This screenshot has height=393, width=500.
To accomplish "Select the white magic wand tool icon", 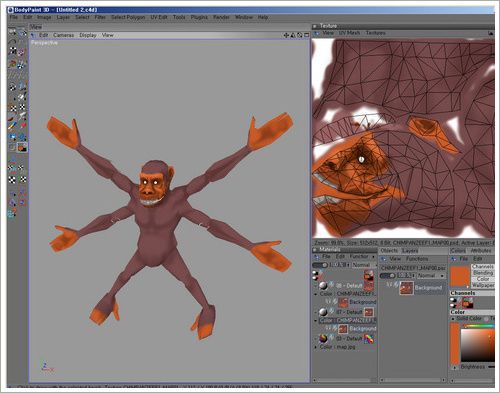I will pyautogui.click(x=22, y=97).
